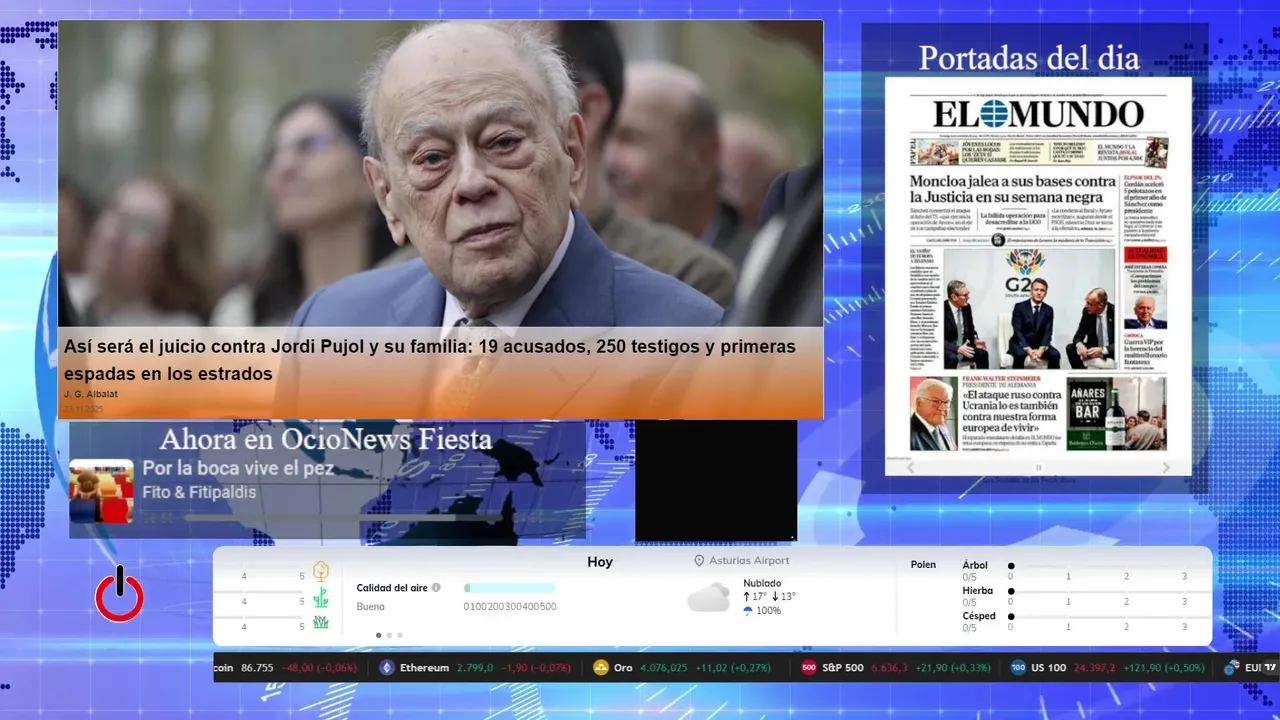
Task: Click the info icon beside Calidad del aire
Action: (x=436, y=588)
